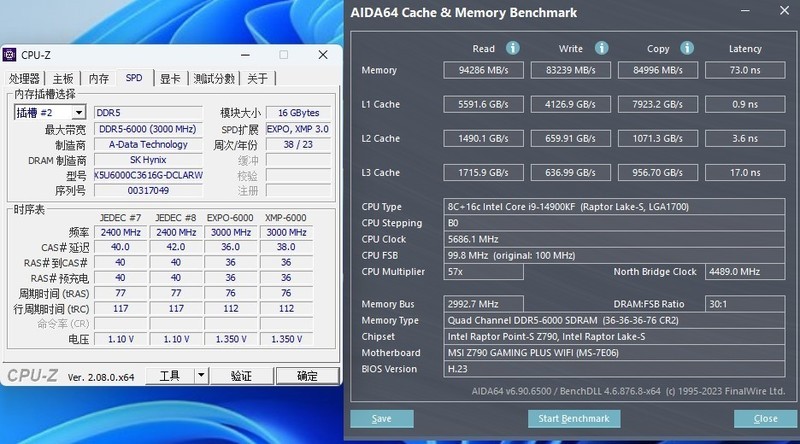Click the L1 Cache Write value 4126.9 GB/s

(570, 104)
